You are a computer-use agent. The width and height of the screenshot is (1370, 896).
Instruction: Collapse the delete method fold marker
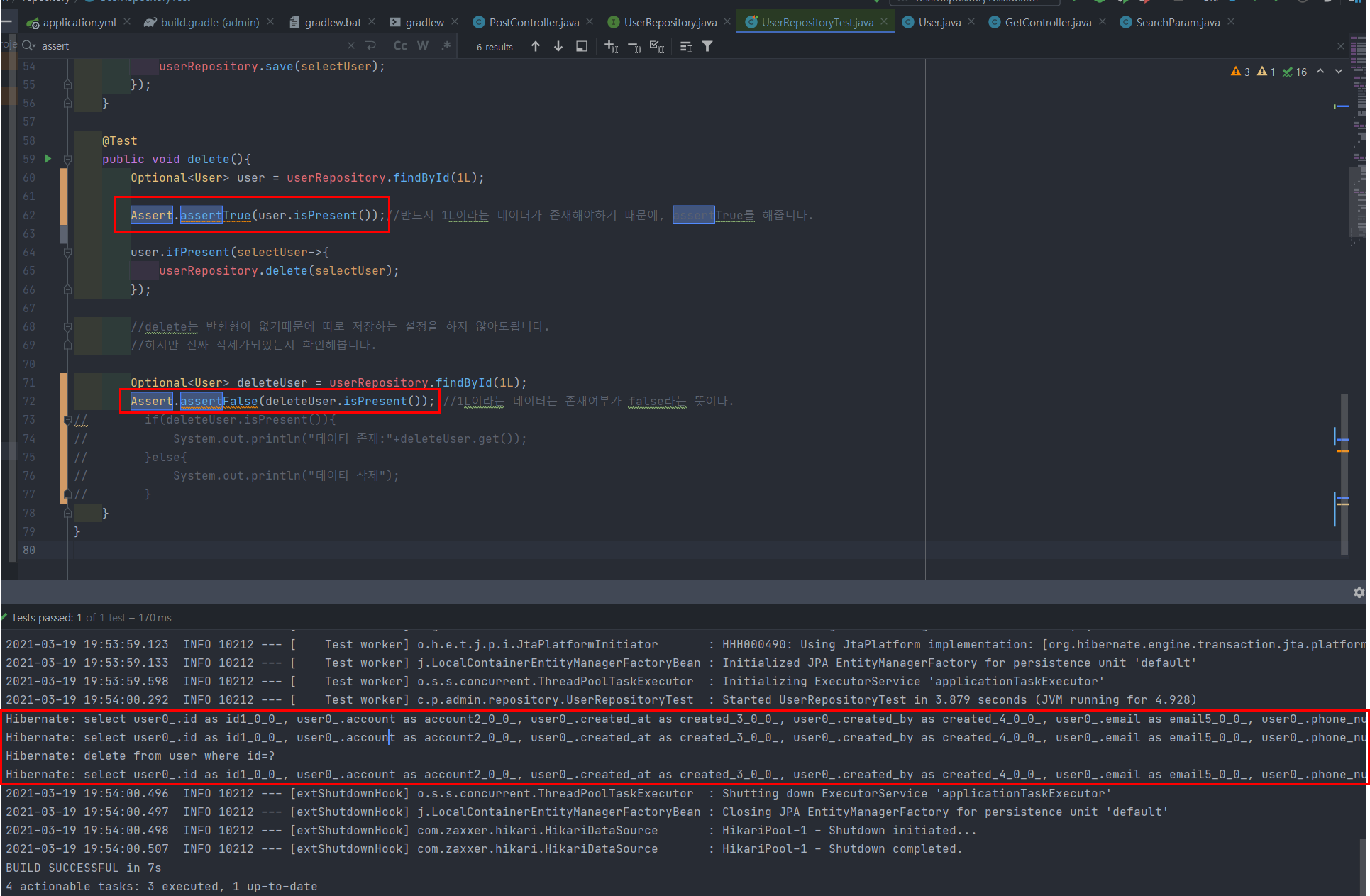click(x=67, y=160)
